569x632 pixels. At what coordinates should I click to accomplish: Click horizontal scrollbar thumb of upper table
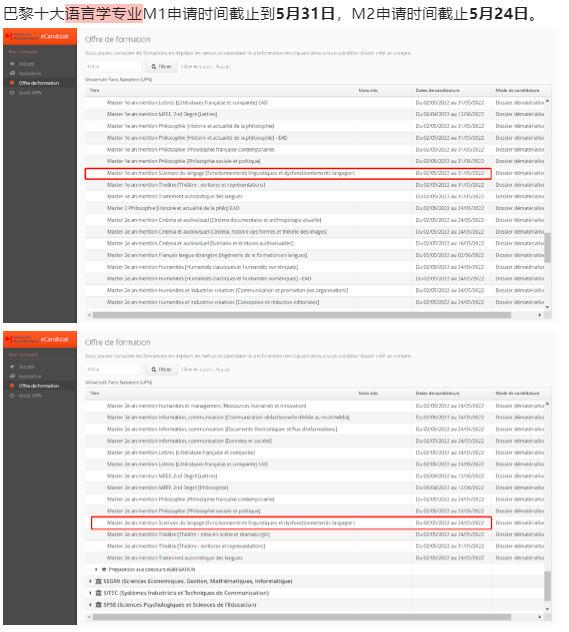[302, 315]
